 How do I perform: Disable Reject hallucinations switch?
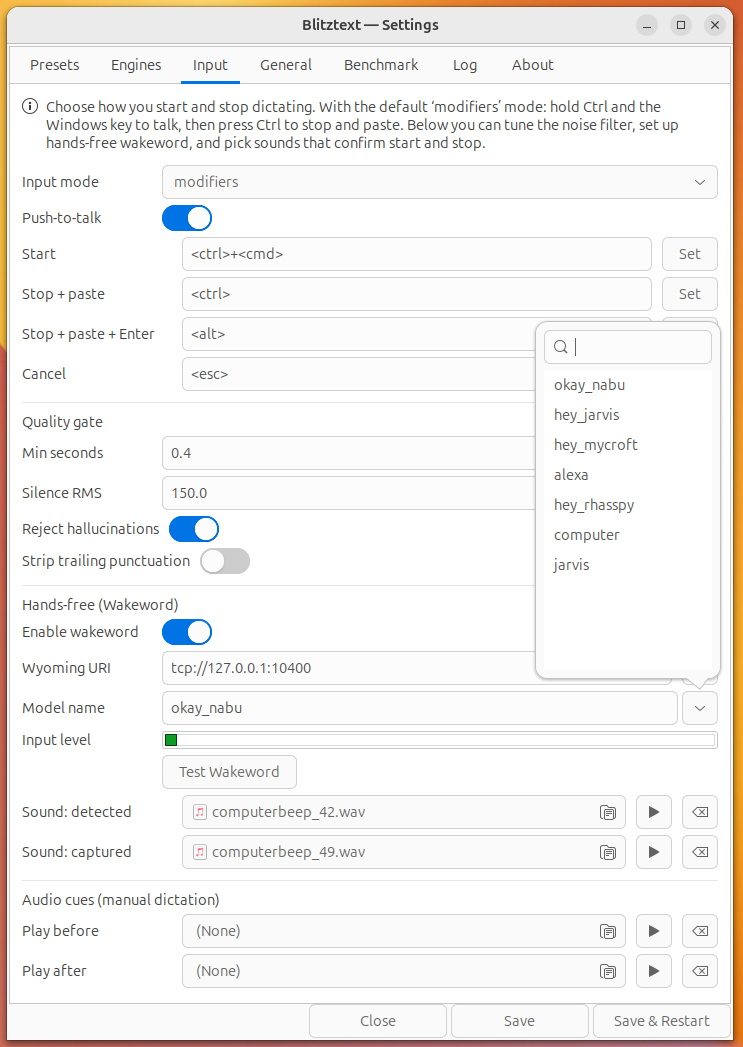pyautogui.click(x=194, y=529)
